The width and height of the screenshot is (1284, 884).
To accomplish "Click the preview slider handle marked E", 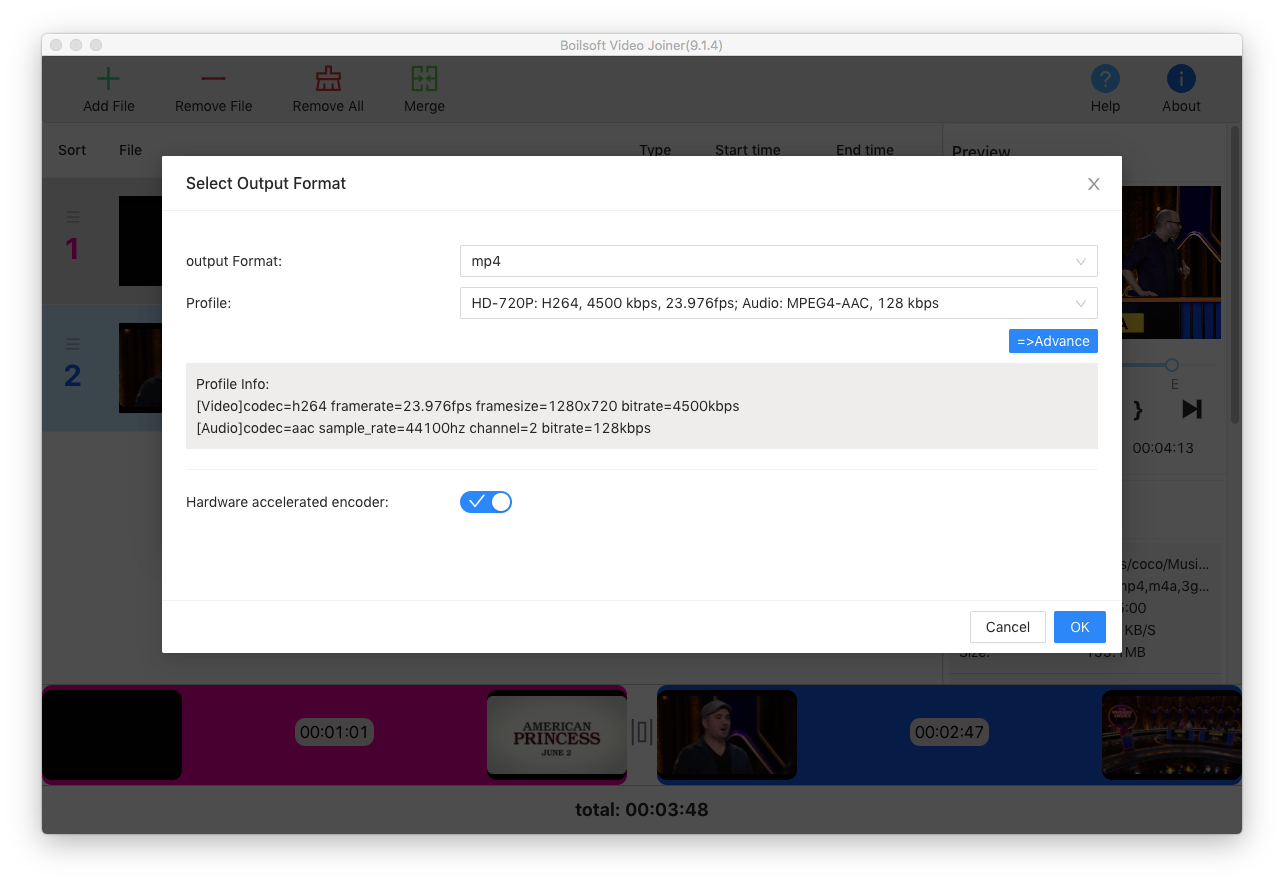I will (x=1172, y=365).
